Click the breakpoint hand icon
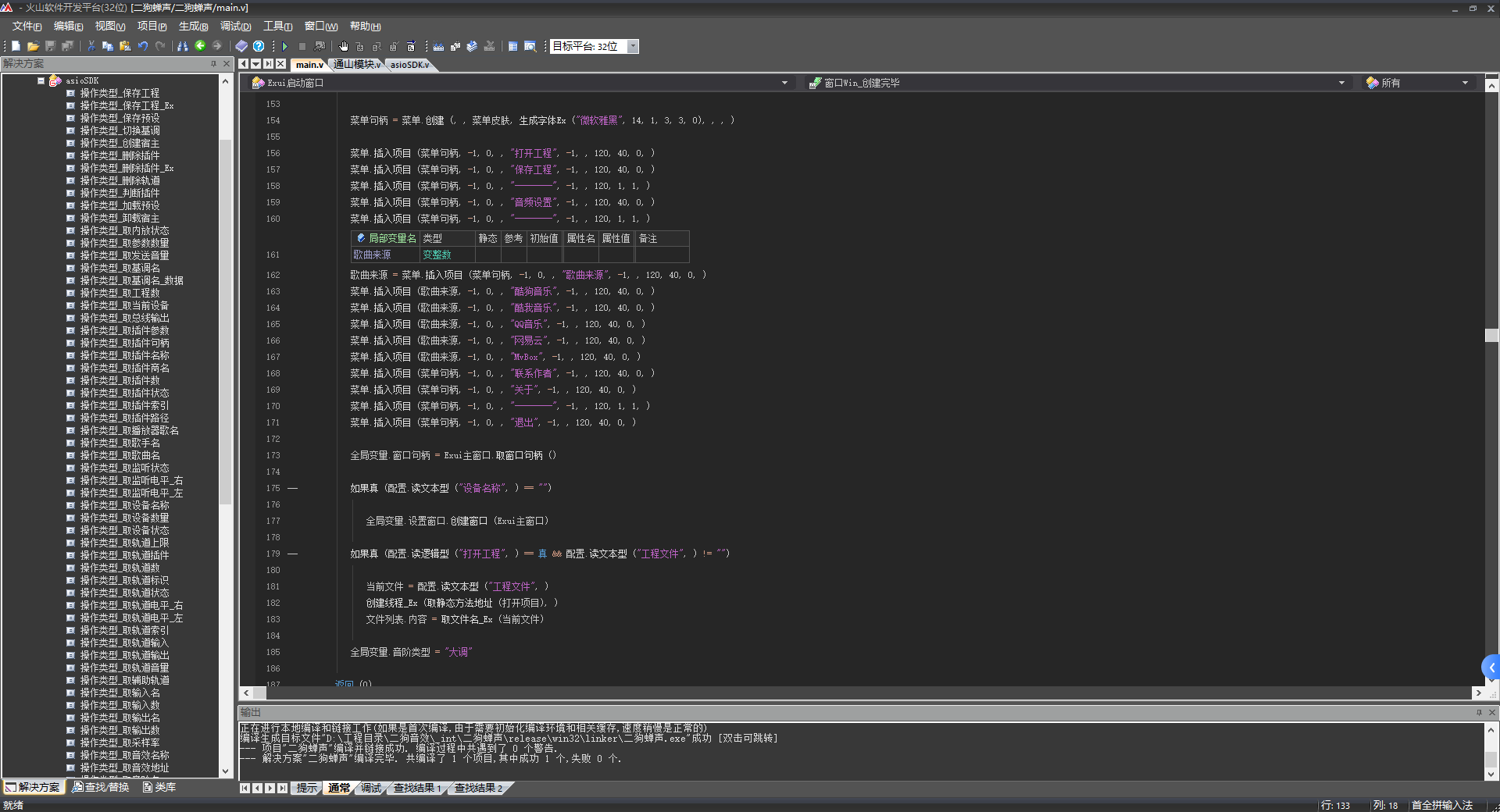Screen dimensions: 1500x812 coord(343,46)
